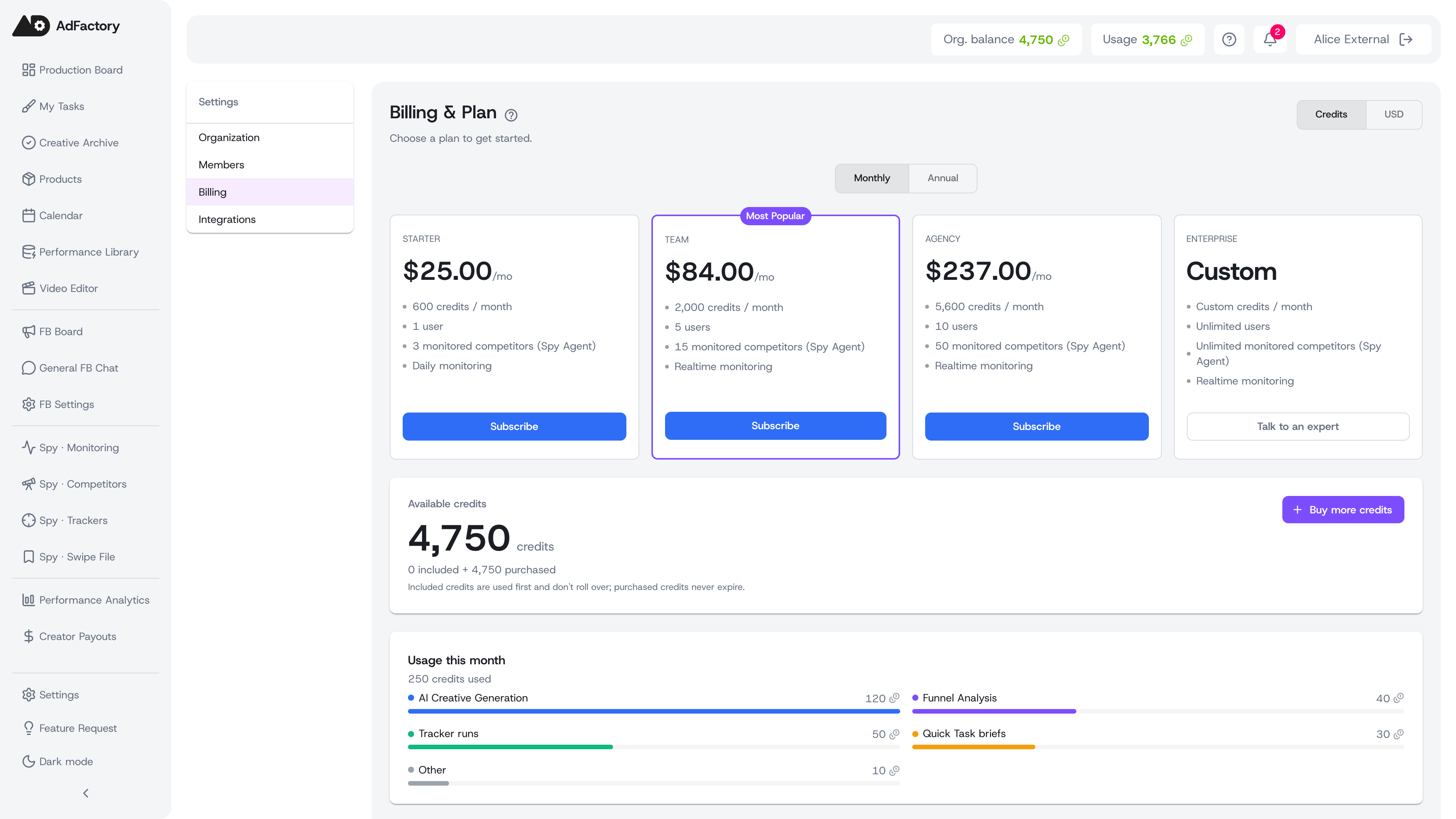Open the Members settings section
This screenshot has height=819, width=1456.
[270, 165]
